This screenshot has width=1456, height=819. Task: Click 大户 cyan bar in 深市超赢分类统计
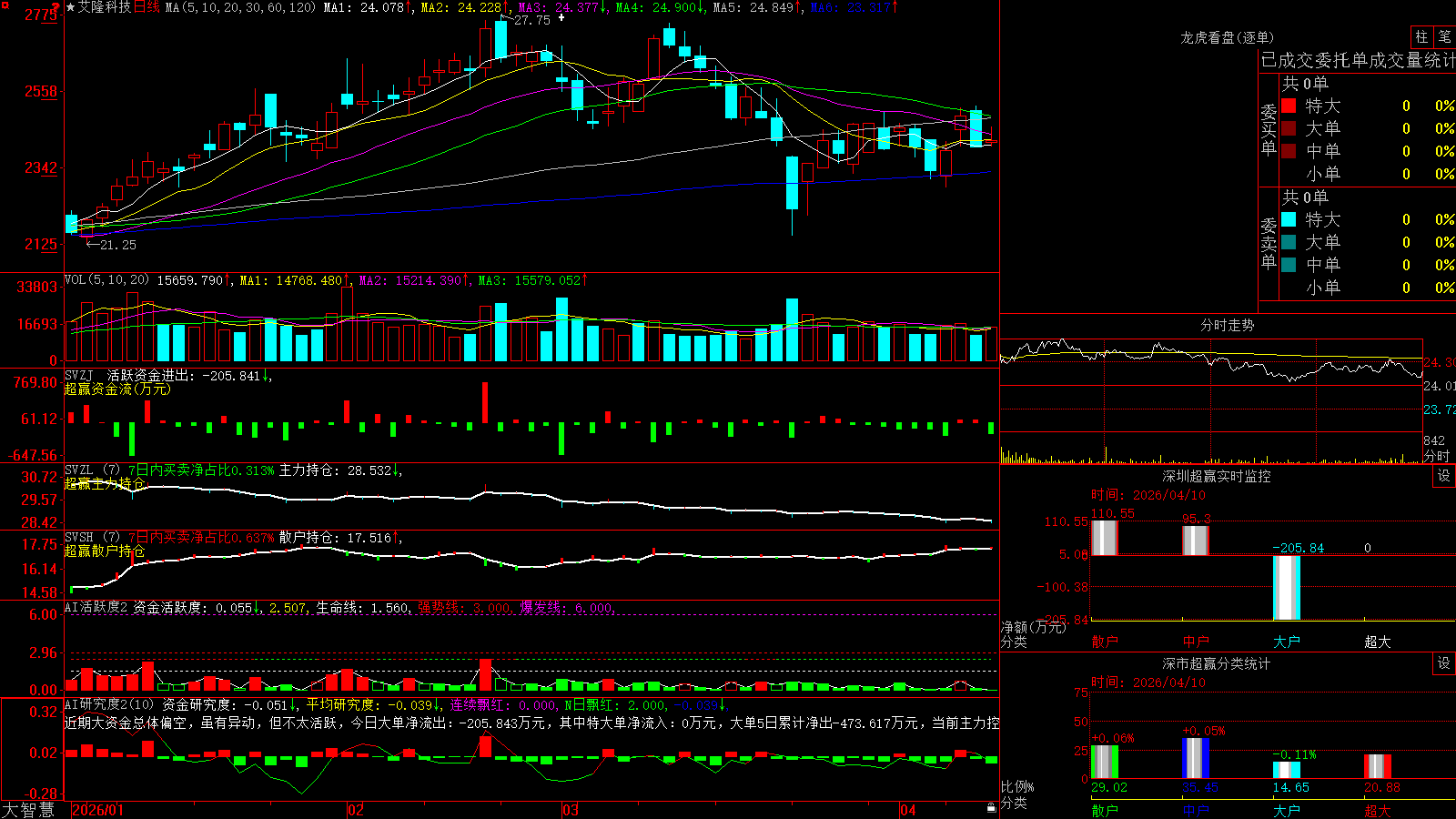[x=1287, y=770]
